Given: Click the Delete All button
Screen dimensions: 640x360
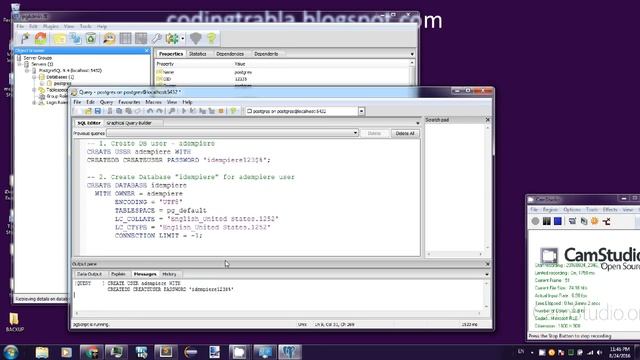Looking at the screenshot, I should 405,133.
